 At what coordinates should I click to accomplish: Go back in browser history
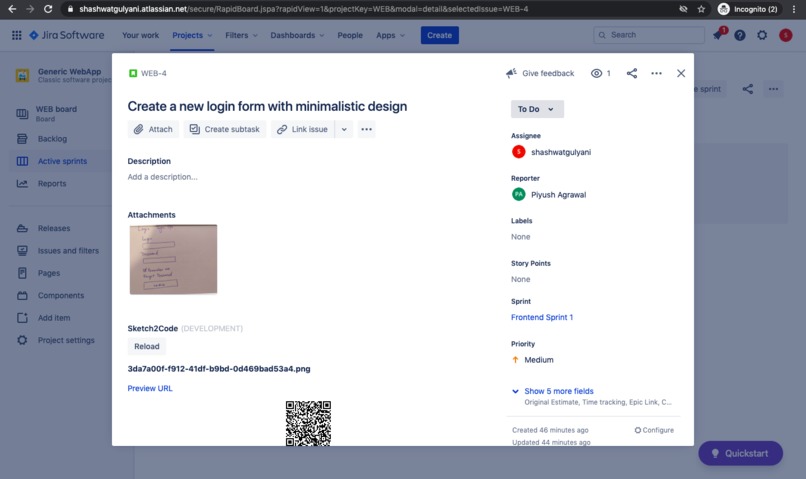click(12, 9)
